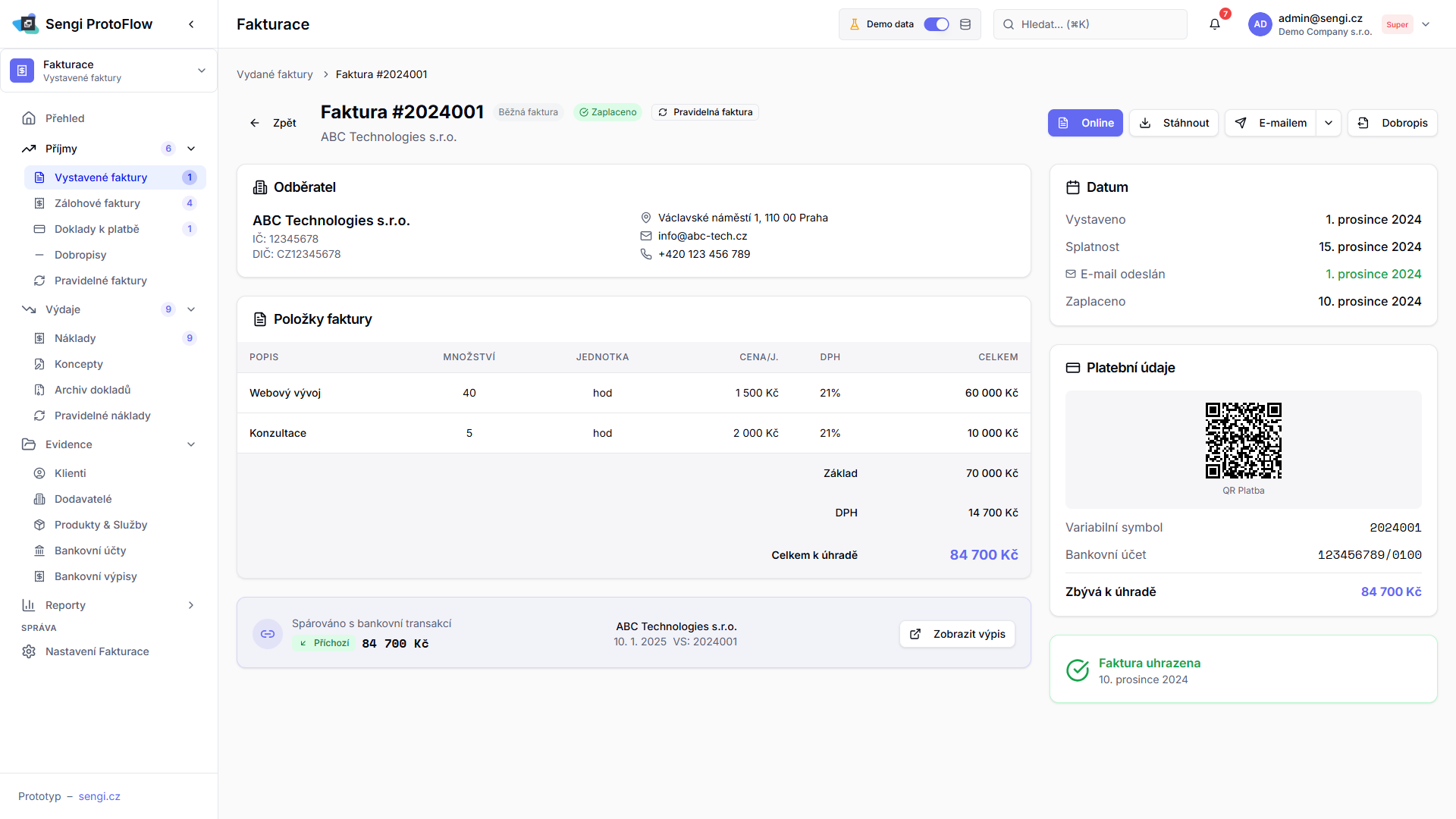Open the Zálohové faktury menu item

click(x=97, y=203)
